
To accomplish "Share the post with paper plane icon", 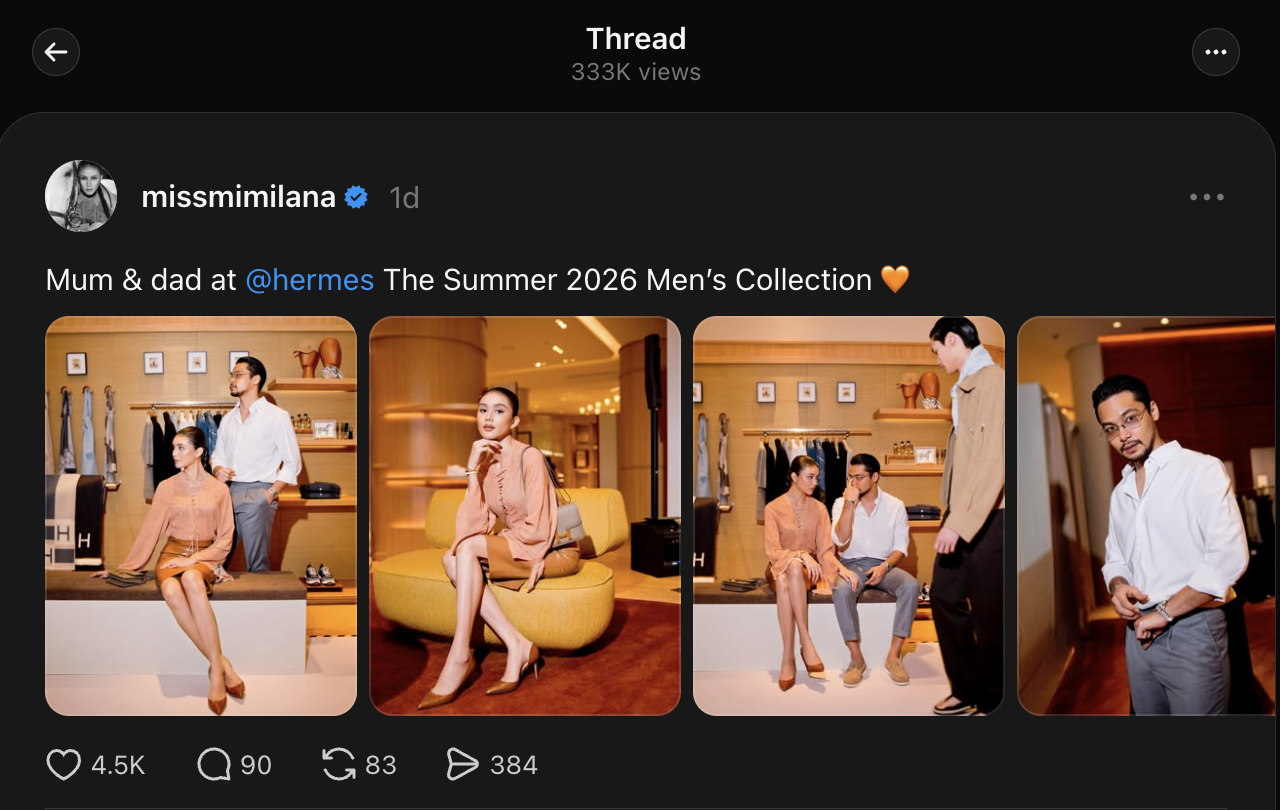I will pos(462,765).
